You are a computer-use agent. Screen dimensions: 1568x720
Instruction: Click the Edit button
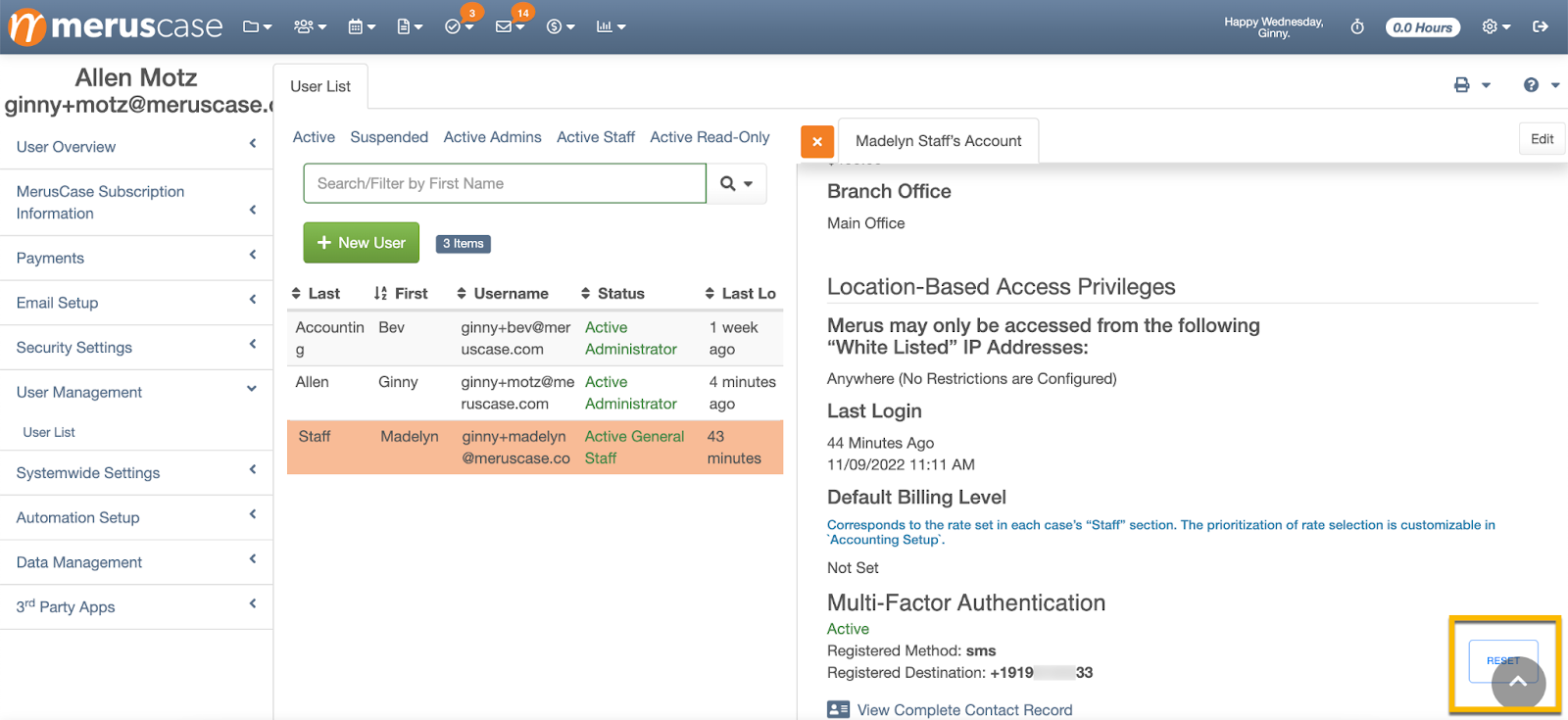coord(1542,139)
